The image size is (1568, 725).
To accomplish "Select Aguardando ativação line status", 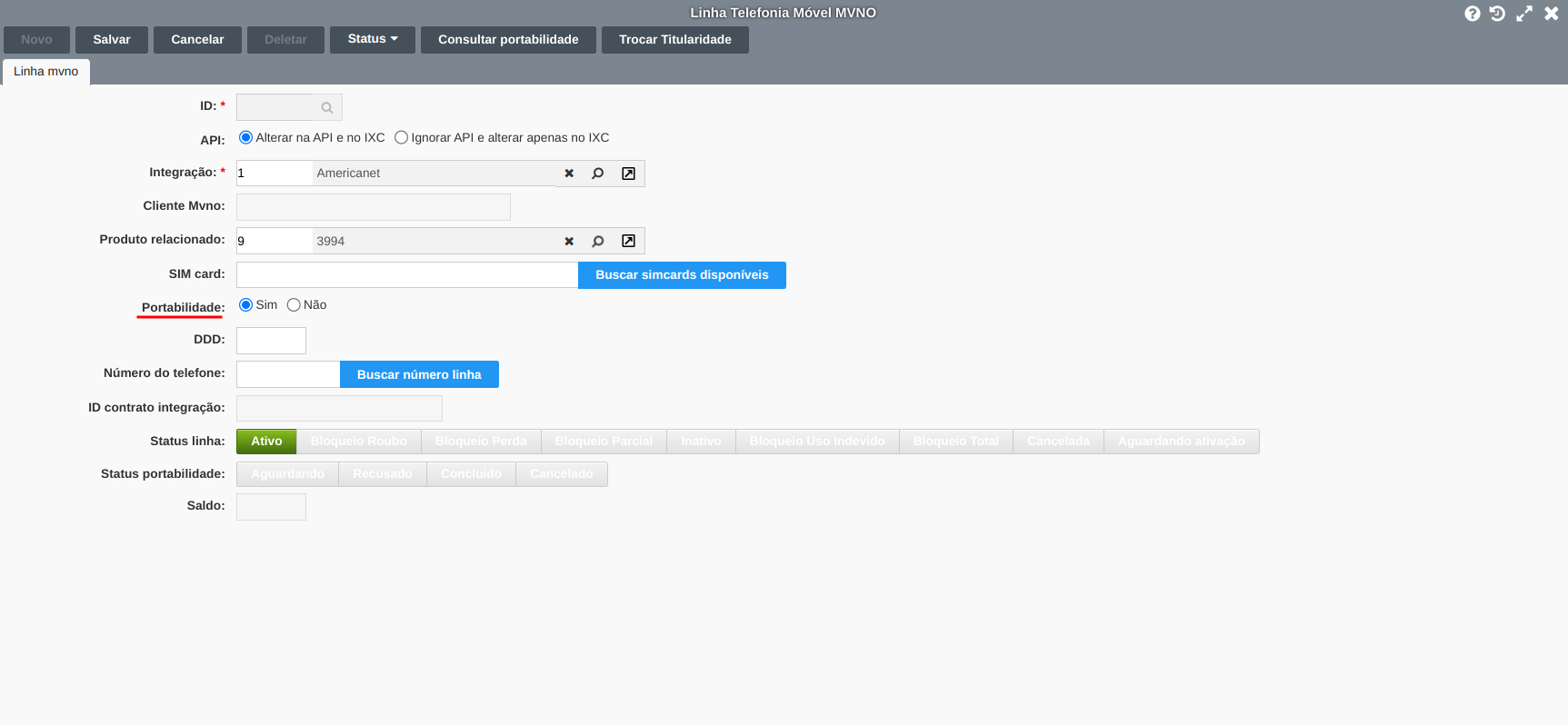I will pyautogui.click(x=1182, y=442).
